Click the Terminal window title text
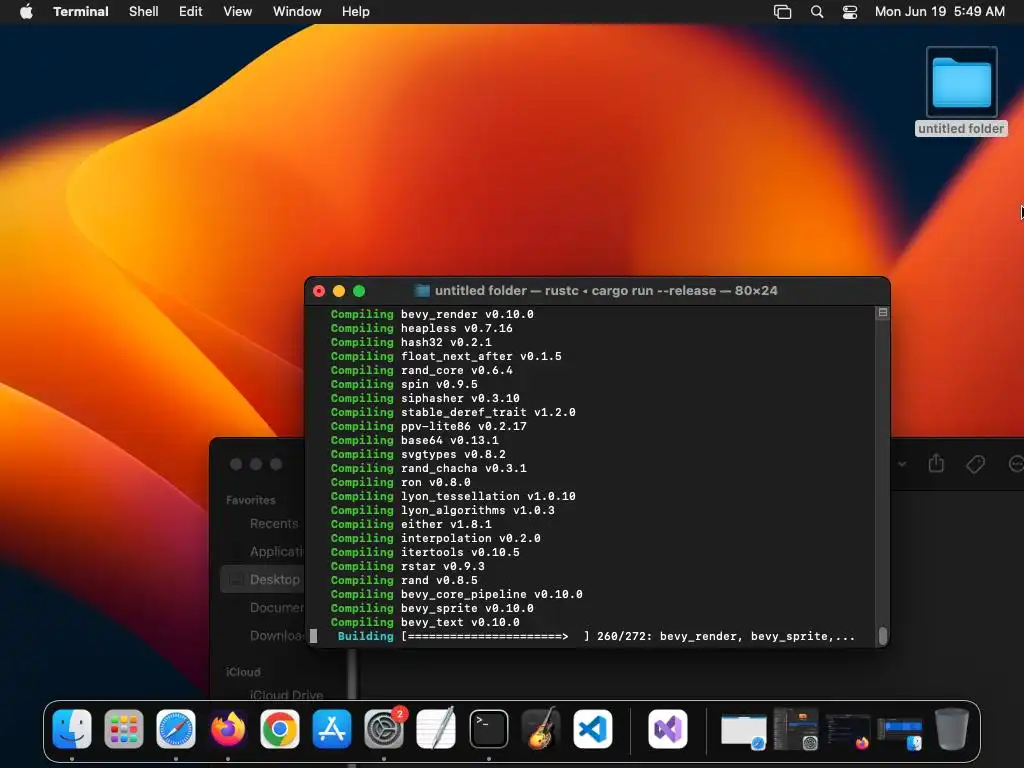This screenshot has height=768, width=1024. (x=606, y=291)
